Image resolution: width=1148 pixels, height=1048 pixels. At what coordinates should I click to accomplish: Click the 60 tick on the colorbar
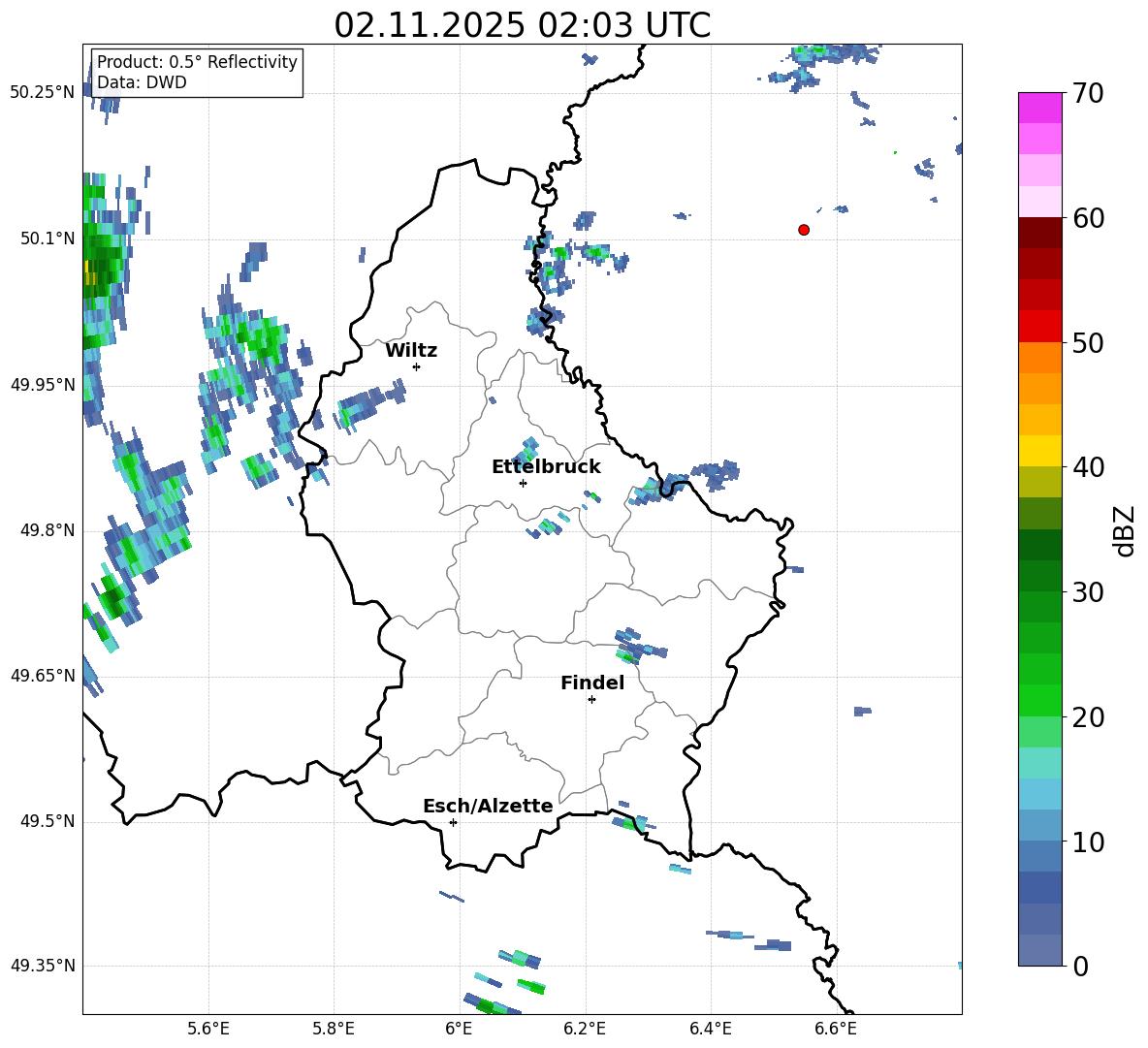[1087, 218]
